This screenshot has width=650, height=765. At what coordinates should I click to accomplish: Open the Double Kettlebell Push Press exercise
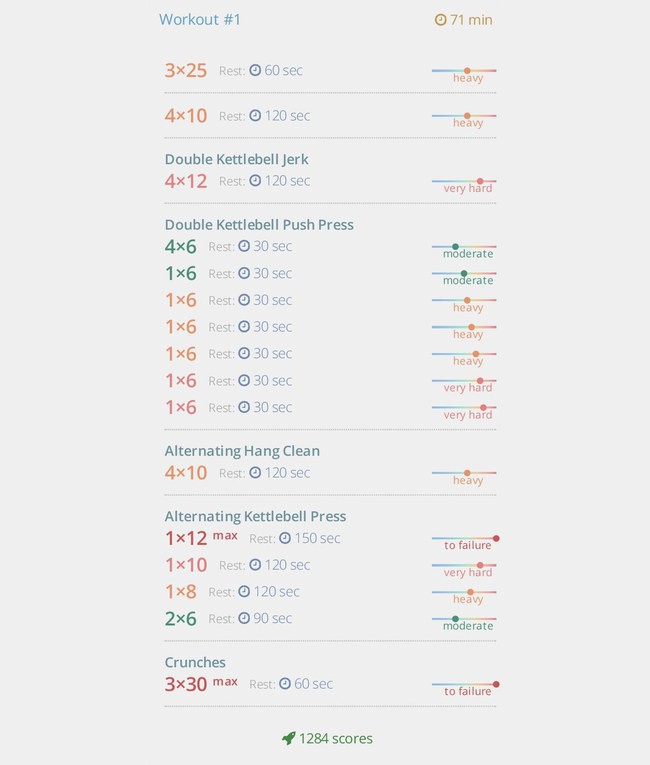point(259,224)
